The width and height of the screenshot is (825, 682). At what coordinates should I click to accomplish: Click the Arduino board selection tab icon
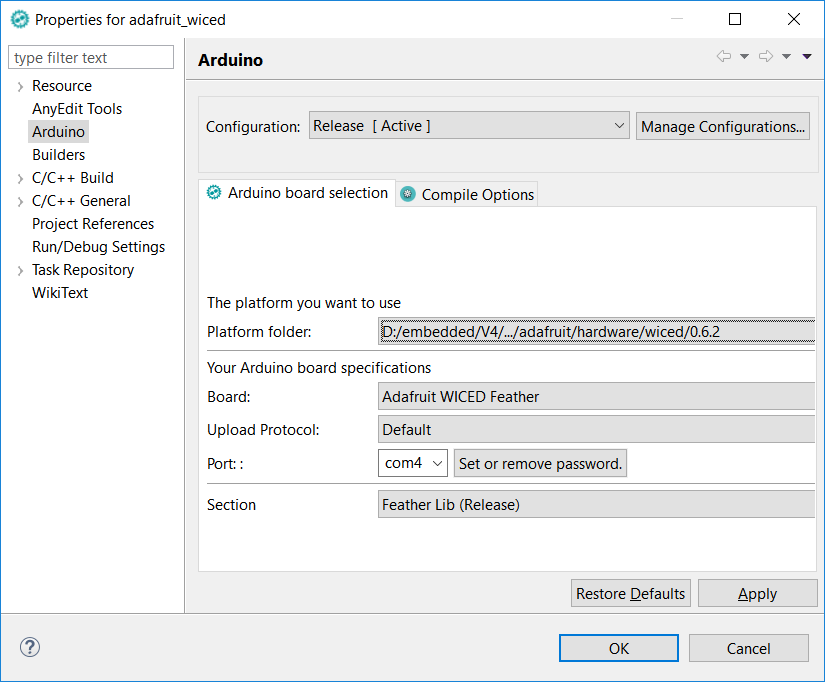click(x=213, y=193)
